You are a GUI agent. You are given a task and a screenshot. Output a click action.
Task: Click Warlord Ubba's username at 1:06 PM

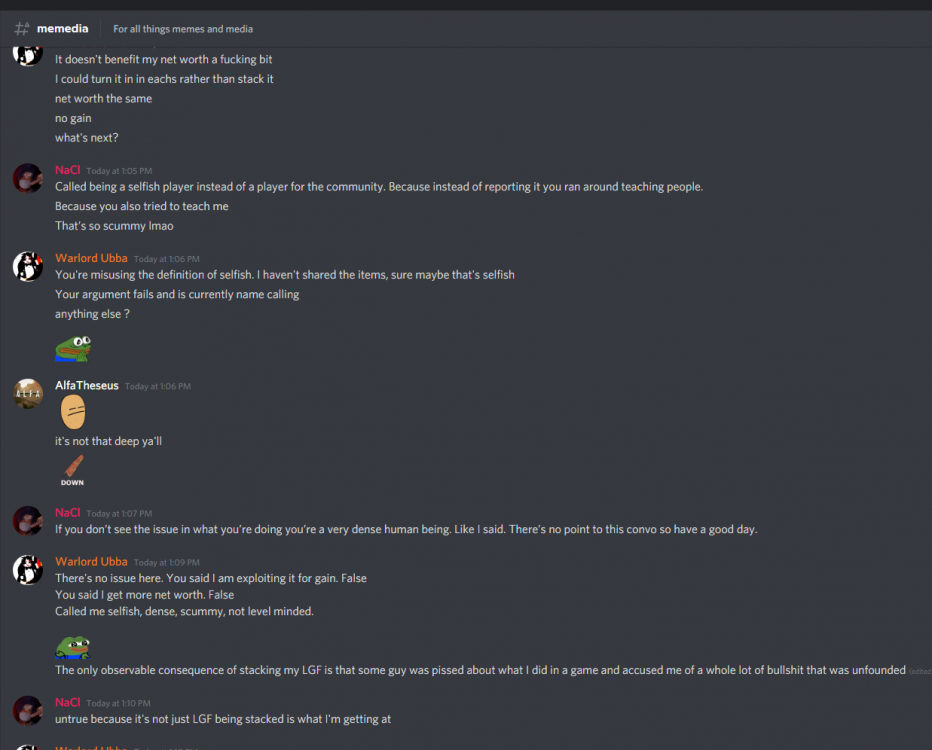tap(91, 258)
